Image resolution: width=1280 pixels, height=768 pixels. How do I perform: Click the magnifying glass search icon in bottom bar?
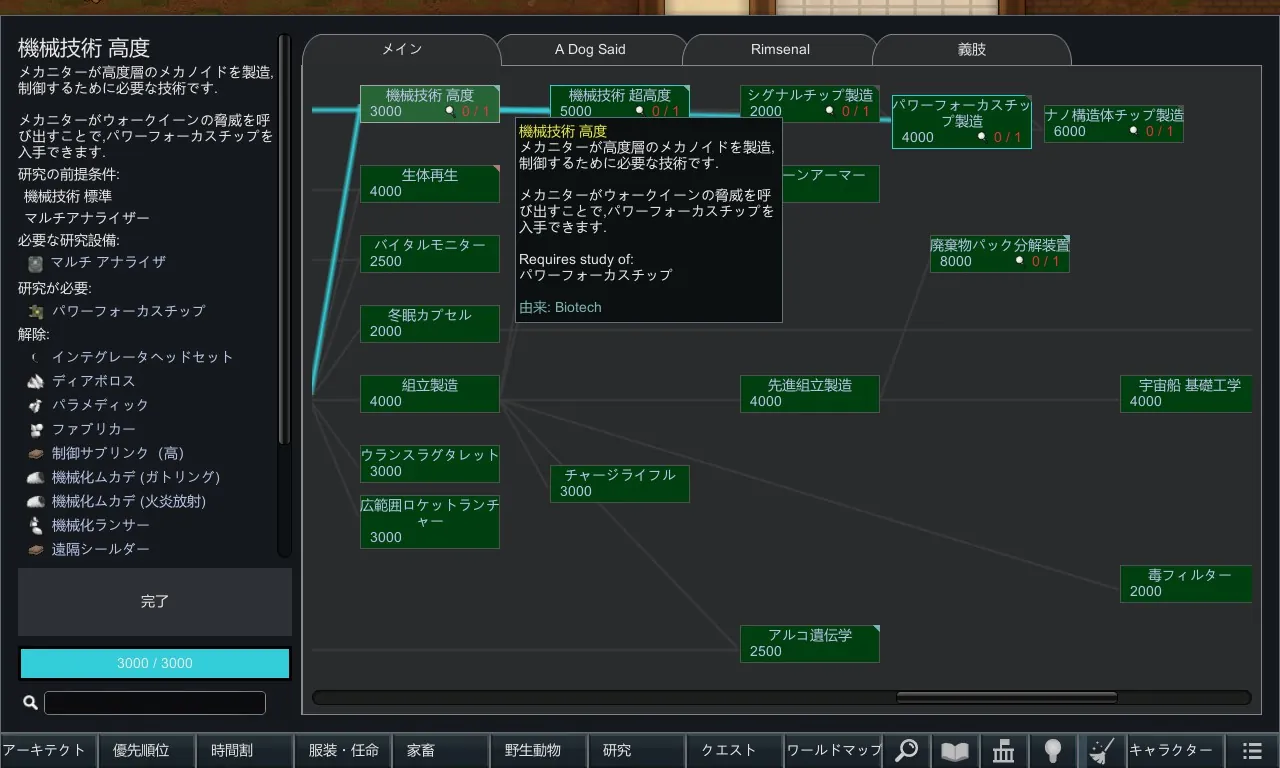[906, 750]
